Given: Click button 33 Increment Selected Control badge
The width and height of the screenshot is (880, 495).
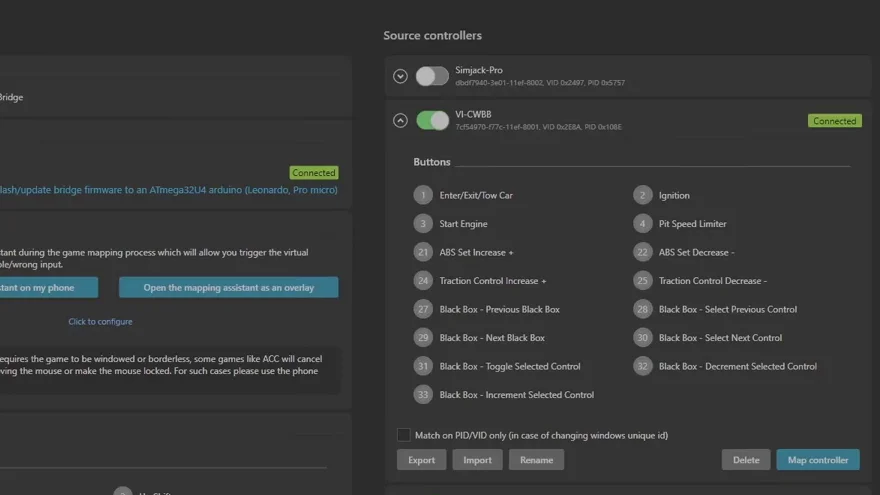Looking at the screenshot, I should [x=423, y=395].
